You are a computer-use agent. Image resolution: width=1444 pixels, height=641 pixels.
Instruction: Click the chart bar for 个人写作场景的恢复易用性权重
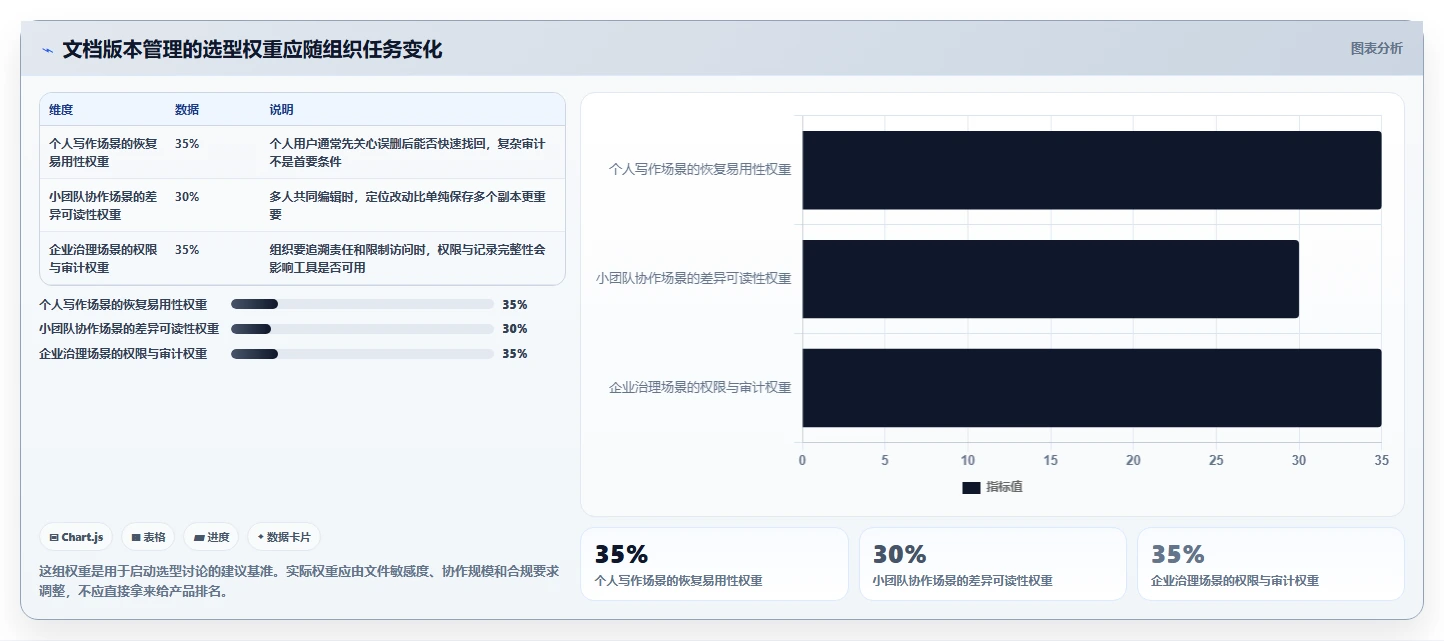1092,170
